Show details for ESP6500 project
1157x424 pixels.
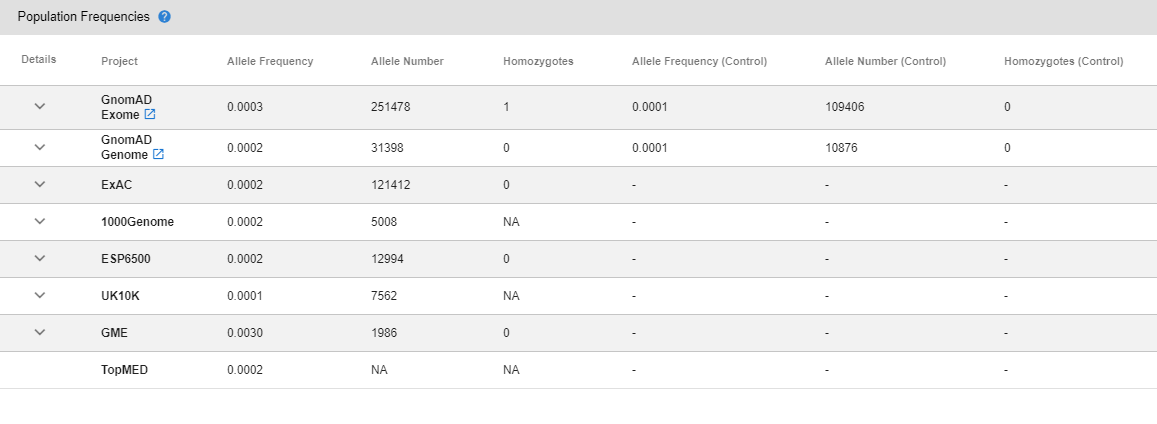(x=40, y=258)
